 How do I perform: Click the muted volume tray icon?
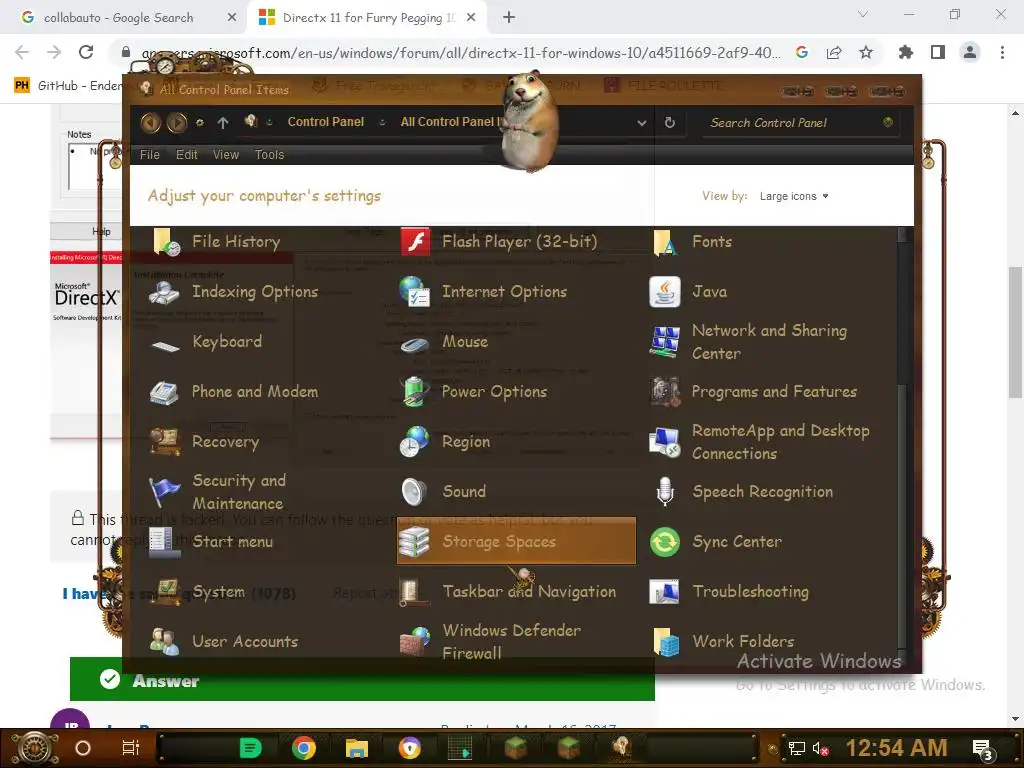coord(820,748)
